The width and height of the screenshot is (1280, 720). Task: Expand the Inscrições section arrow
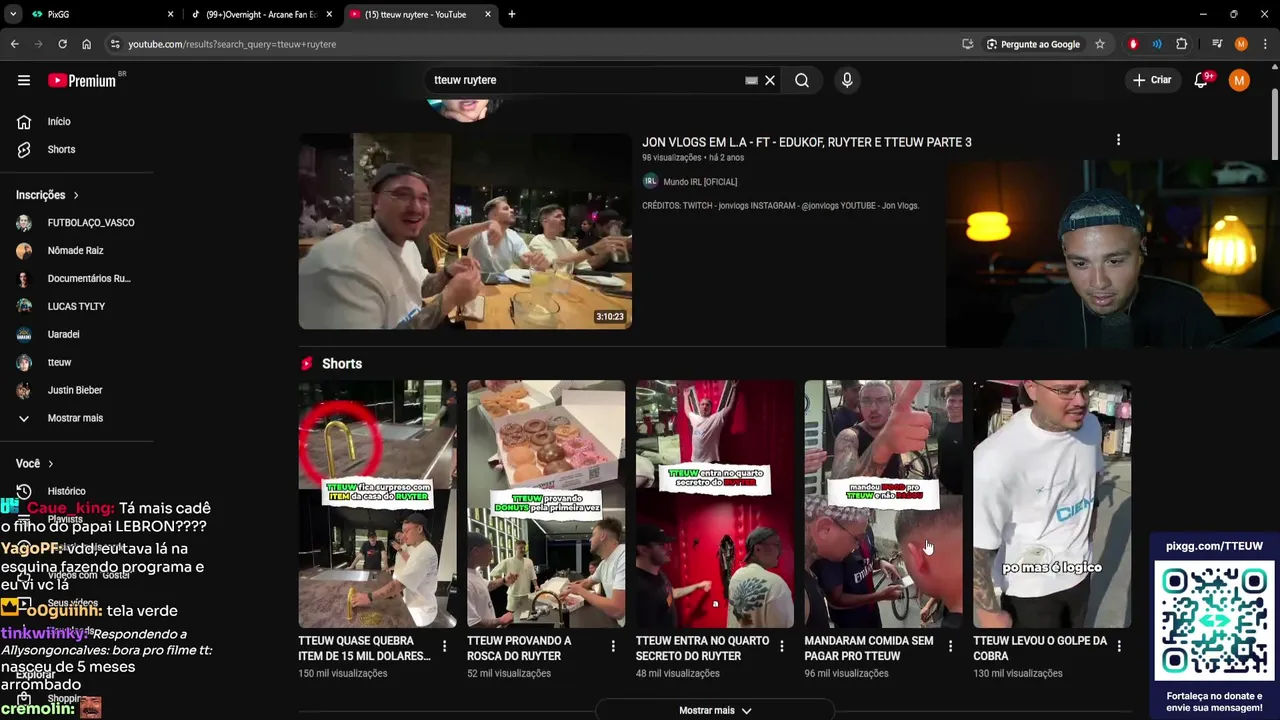76,195
